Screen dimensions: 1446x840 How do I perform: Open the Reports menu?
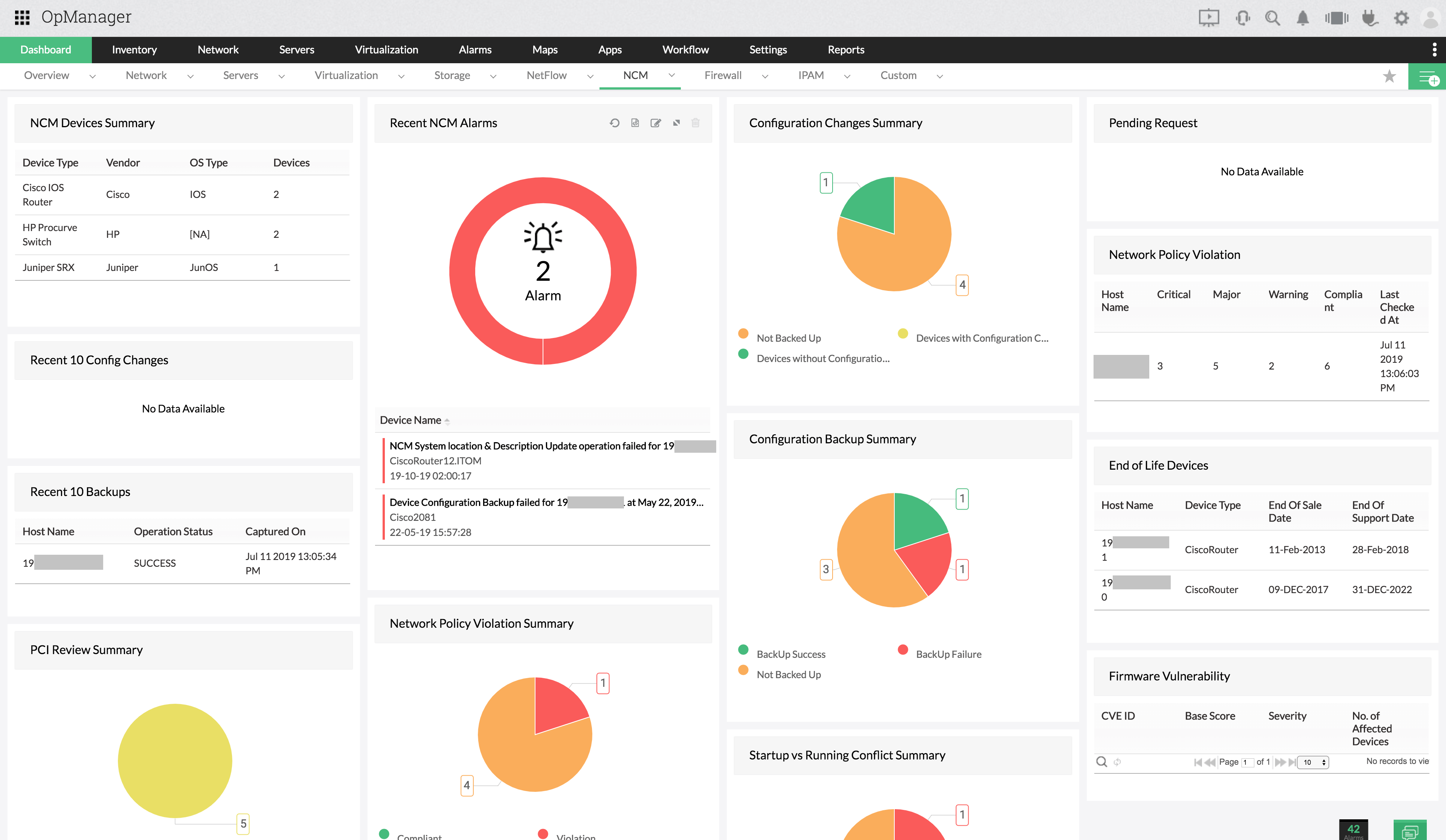846,50
